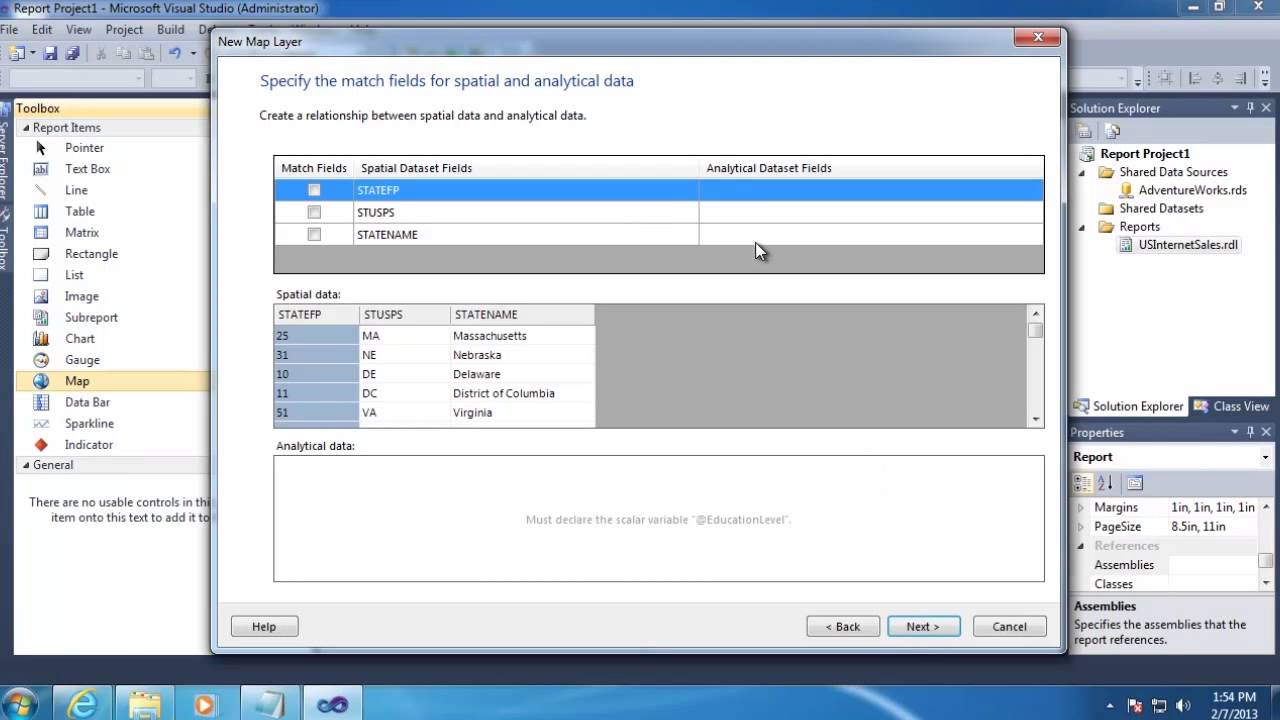Select the Sparkline toolbox item
This screenshot has height=720, width=1280.
pyautogui.click(x=89, y=424)
